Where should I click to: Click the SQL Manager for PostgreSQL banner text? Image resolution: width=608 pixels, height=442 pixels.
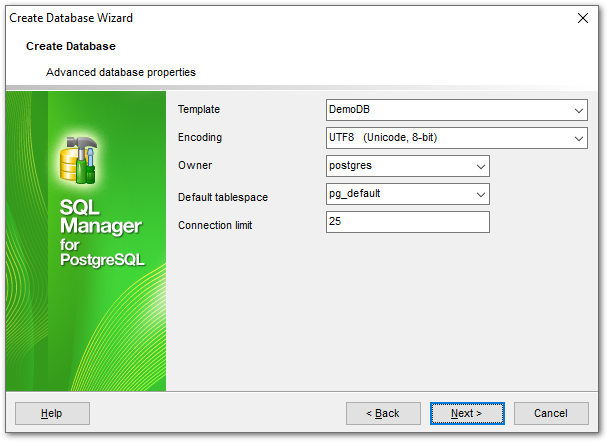(102, 233)
